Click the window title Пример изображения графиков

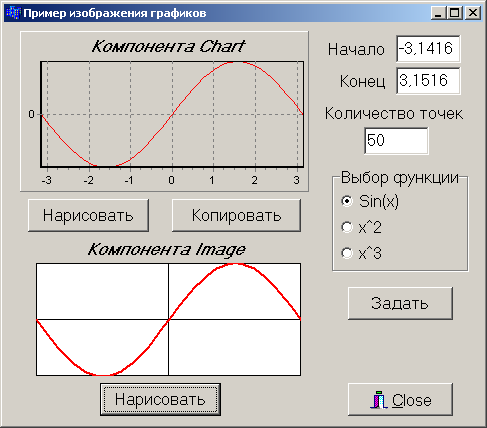pyautogui.click(x=115, y=13)
